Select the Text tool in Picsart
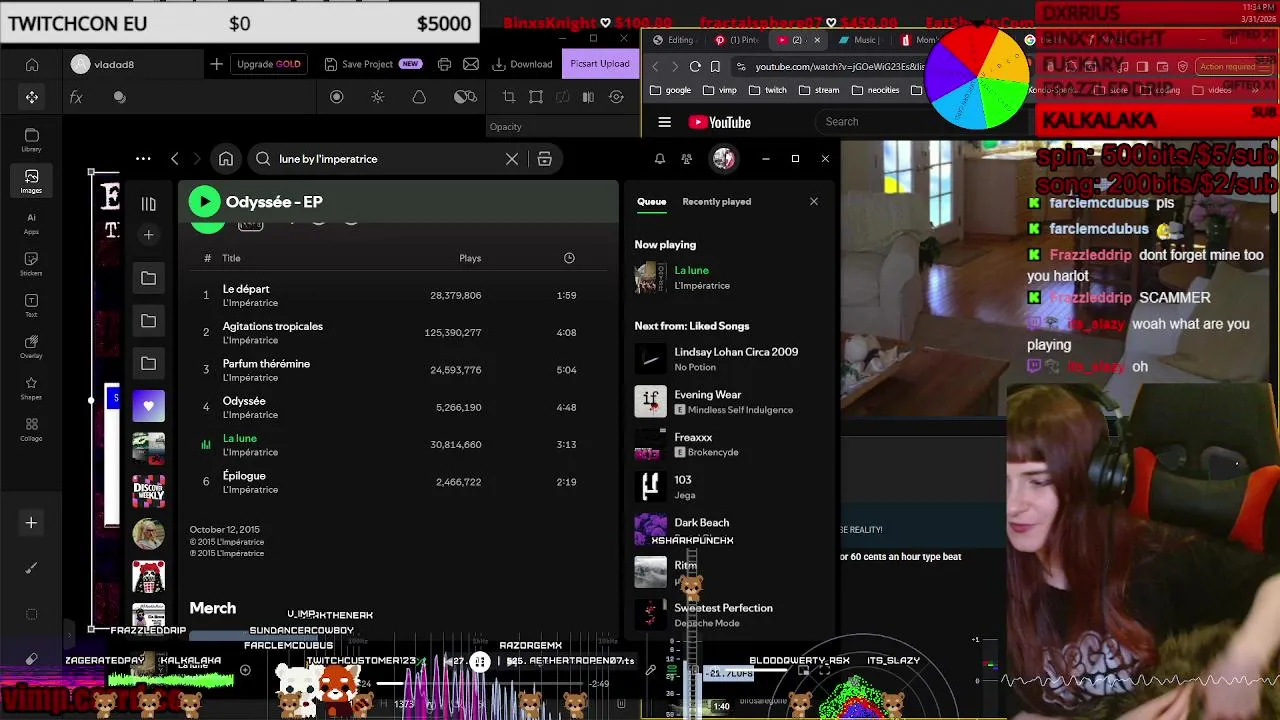The image size is (1280, 720). 32,306
